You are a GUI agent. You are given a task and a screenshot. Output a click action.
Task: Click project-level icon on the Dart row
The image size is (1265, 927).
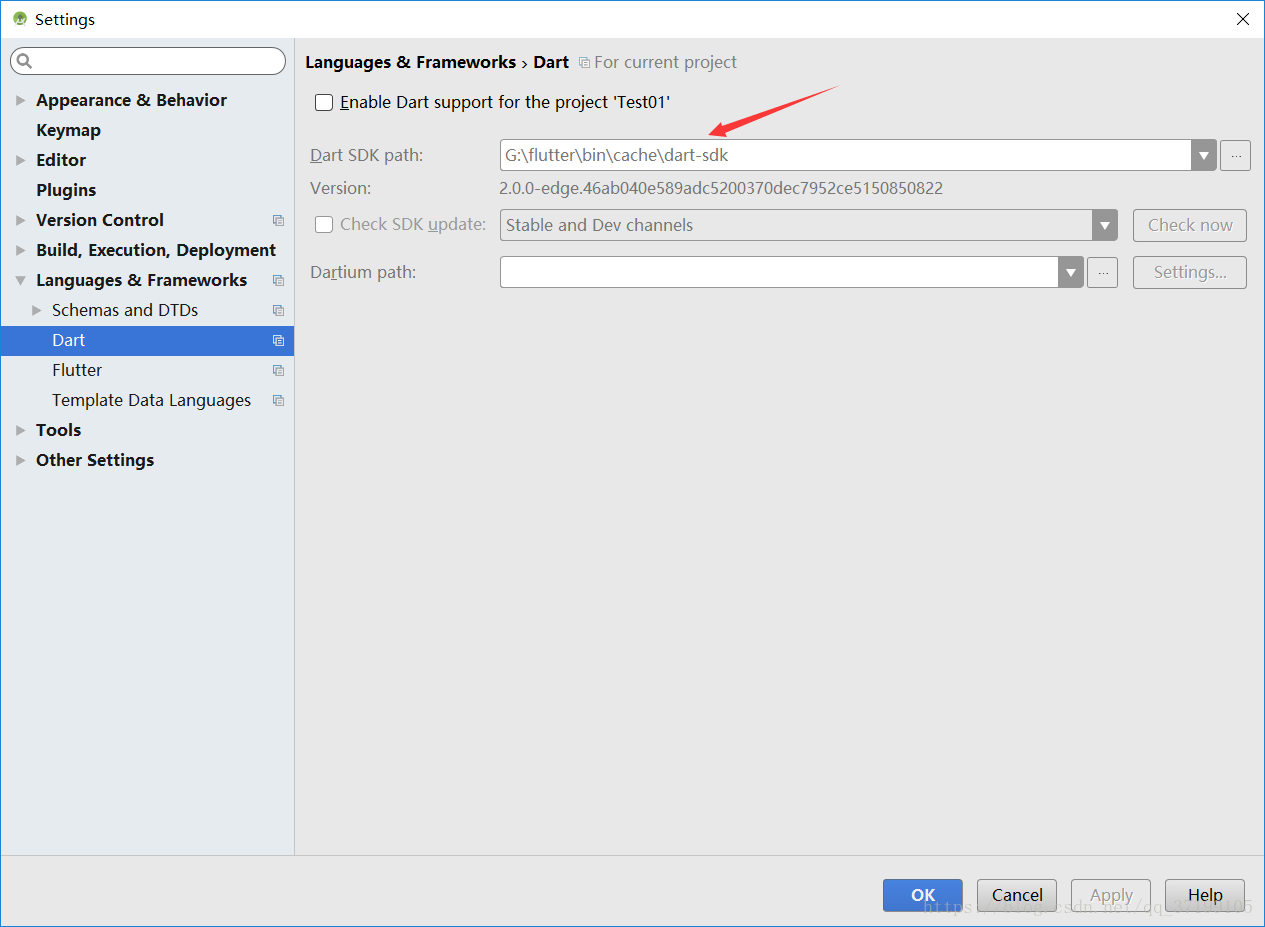click(x=278, y=340)
